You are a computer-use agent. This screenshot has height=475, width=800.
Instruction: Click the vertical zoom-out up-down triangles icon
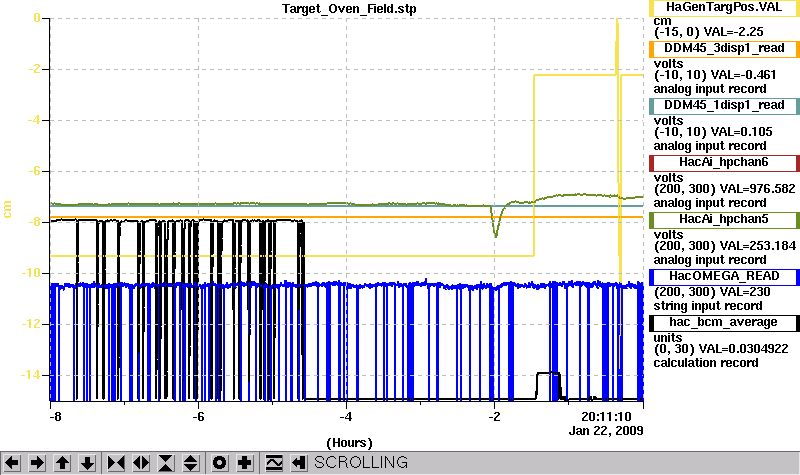[191, 463]
